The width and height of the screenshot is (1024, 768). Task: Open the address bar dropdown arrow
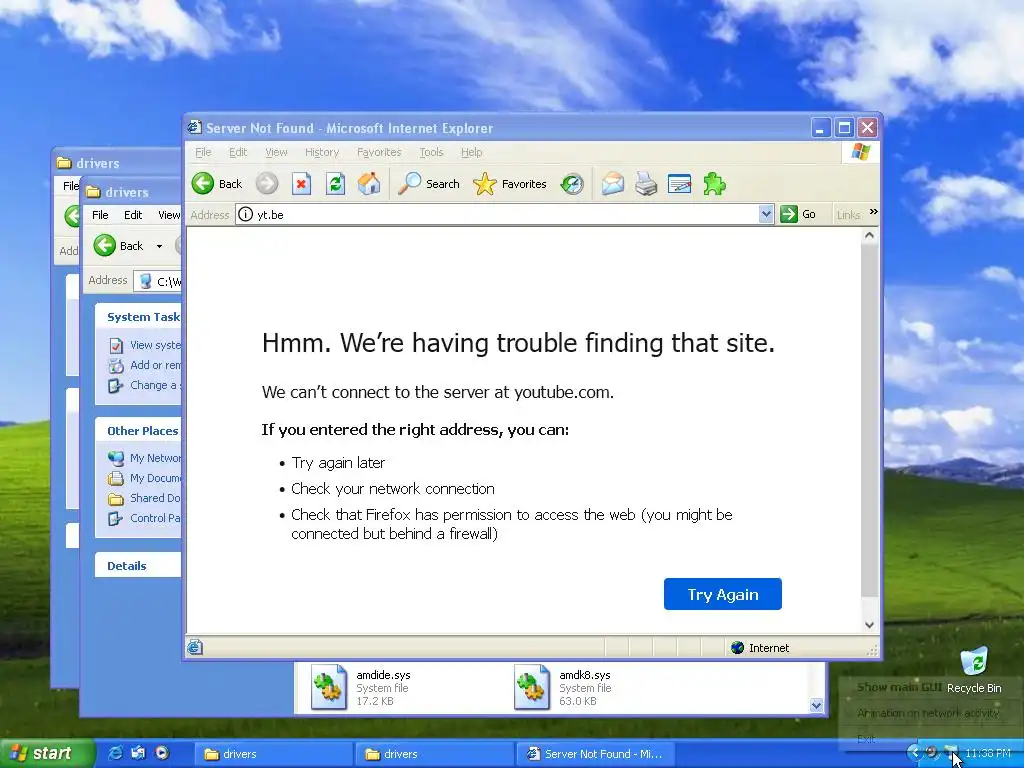click(766, 214)
